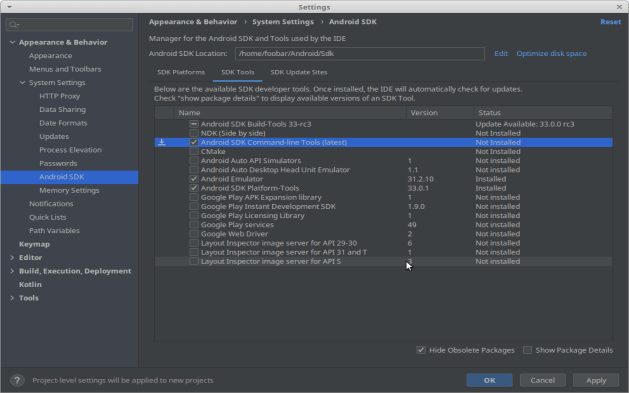
Task: Uncheck the Android Emulator checkbox
Action: pyautogui.click(x=194, y=179)
